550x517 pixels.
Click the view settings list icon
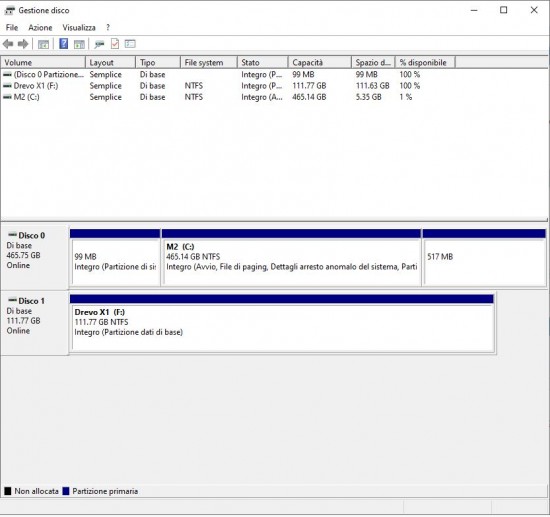coord(130,44)
